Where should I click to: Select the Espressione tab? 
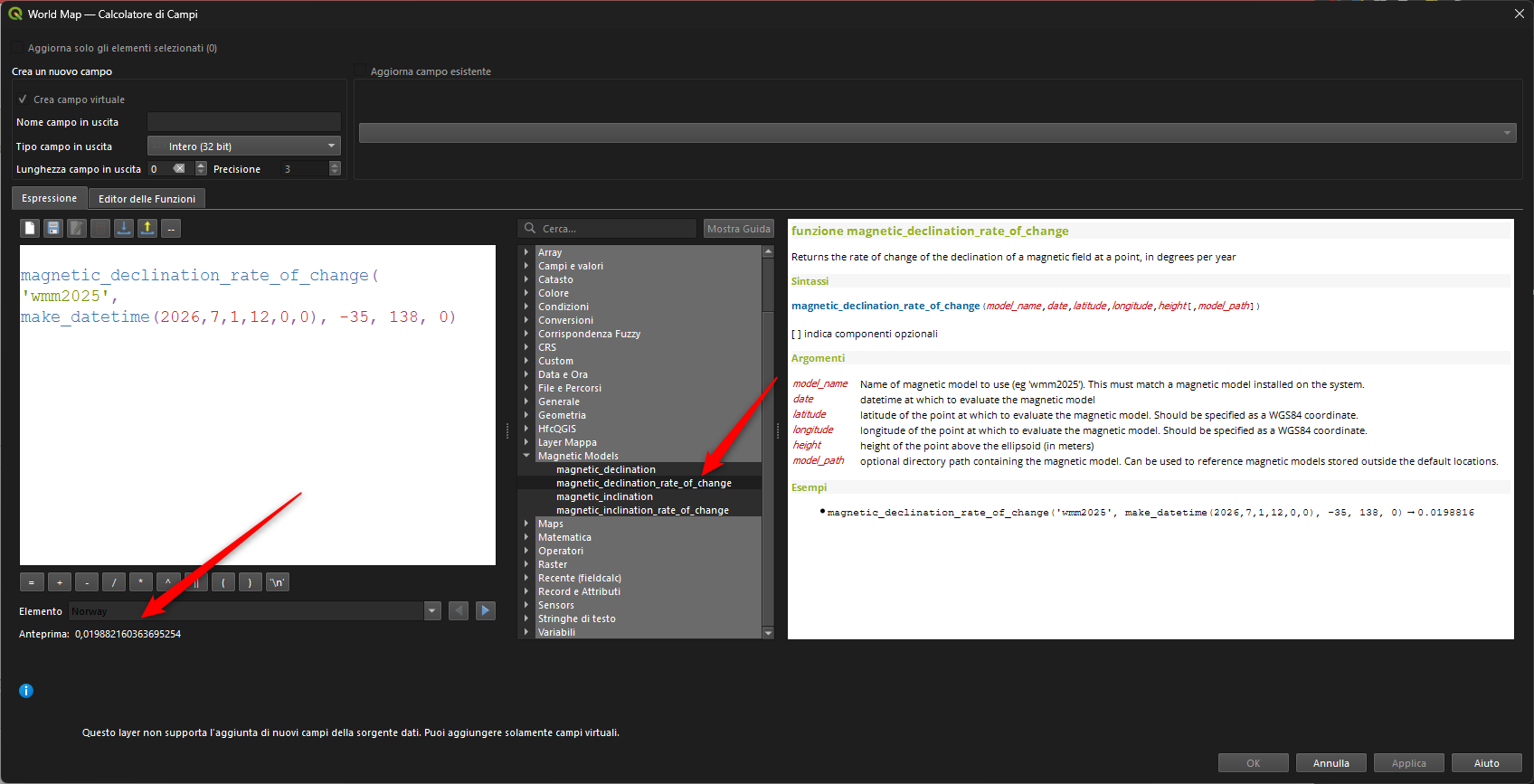point(50,198)
